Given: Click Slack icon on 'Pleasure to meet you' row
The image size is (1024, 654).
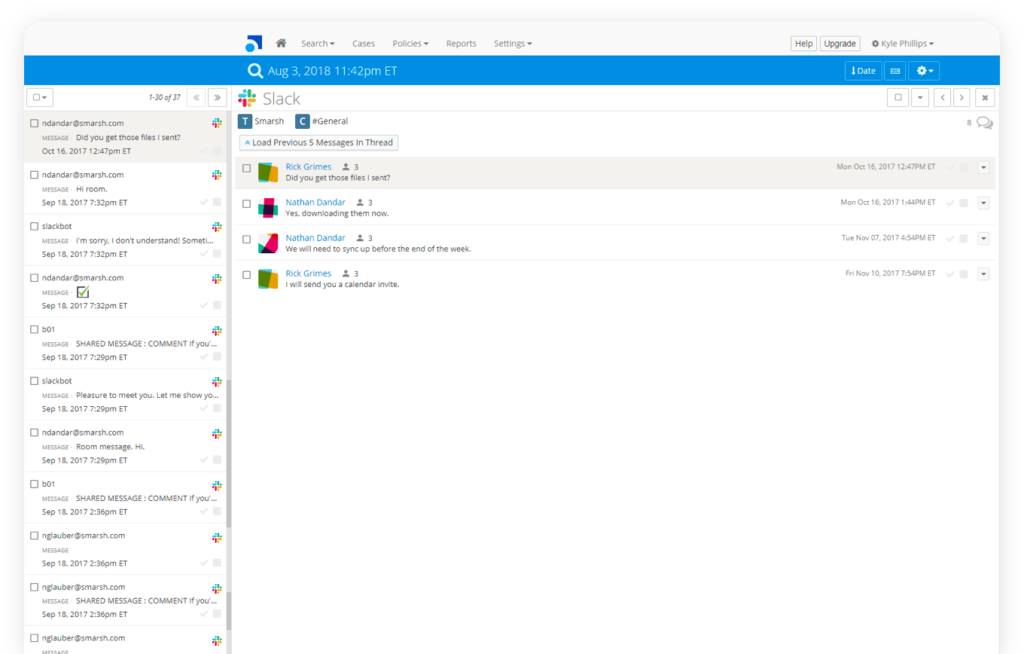Looking at the screenshot, I should tap(217, 381).
